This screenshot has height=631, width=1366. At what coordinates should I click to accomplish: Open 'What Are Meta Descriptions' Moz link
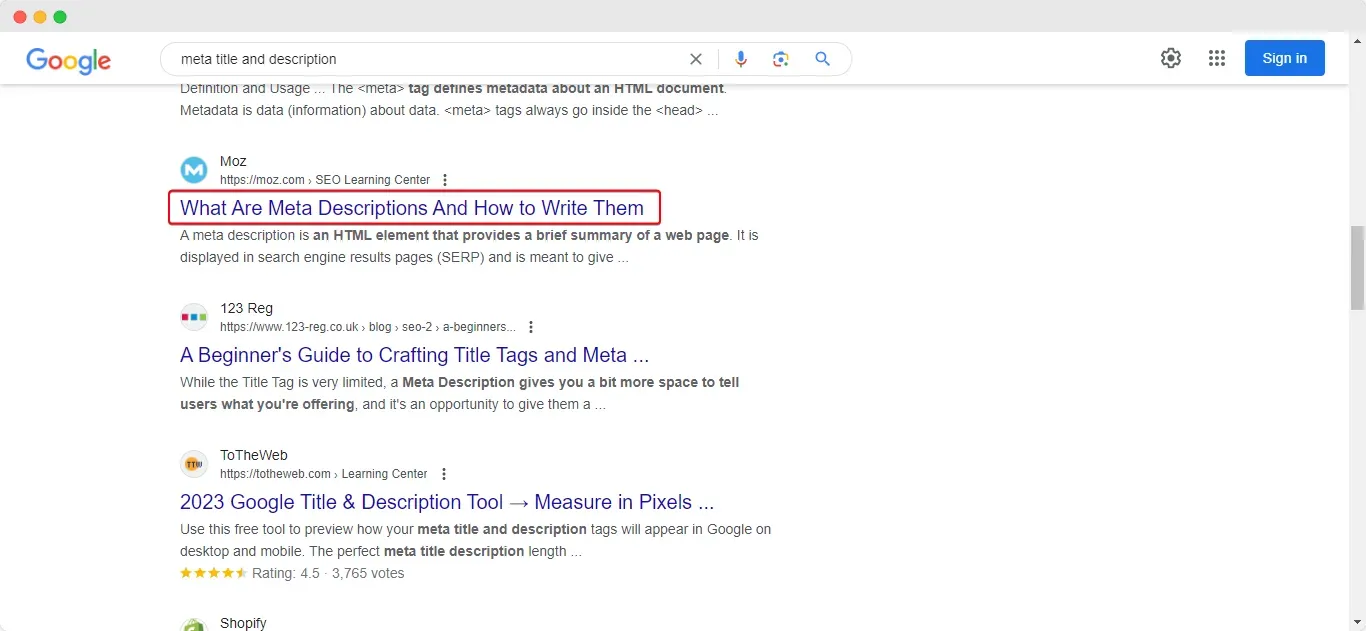(x=412, y=208)
